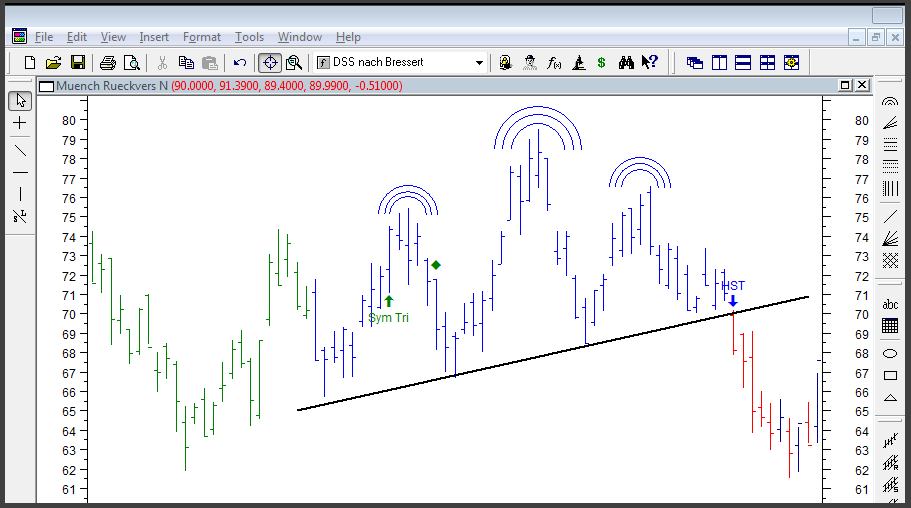Open Indicator Builder f(x) icon

(554, 63)
